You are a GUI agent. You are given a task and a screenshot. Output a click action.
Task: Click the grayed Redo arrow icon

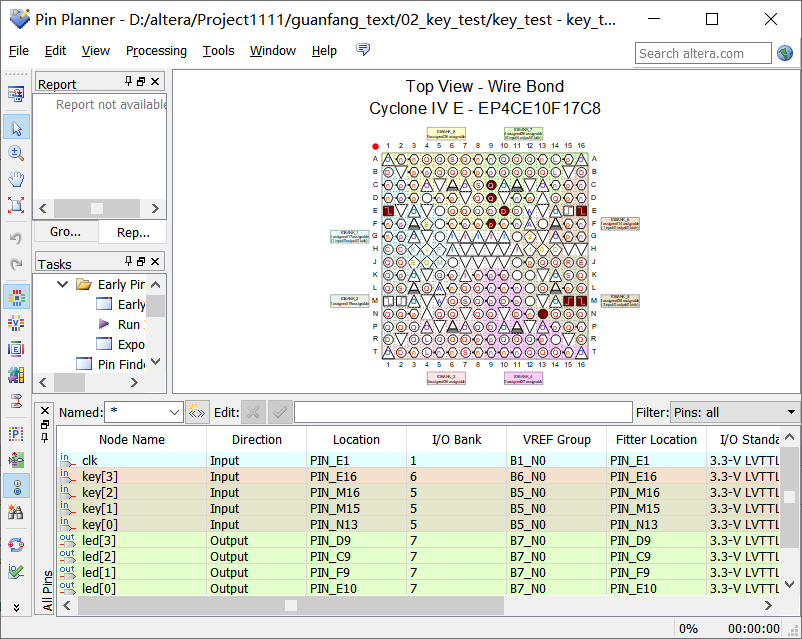click(x=16, y=264)
